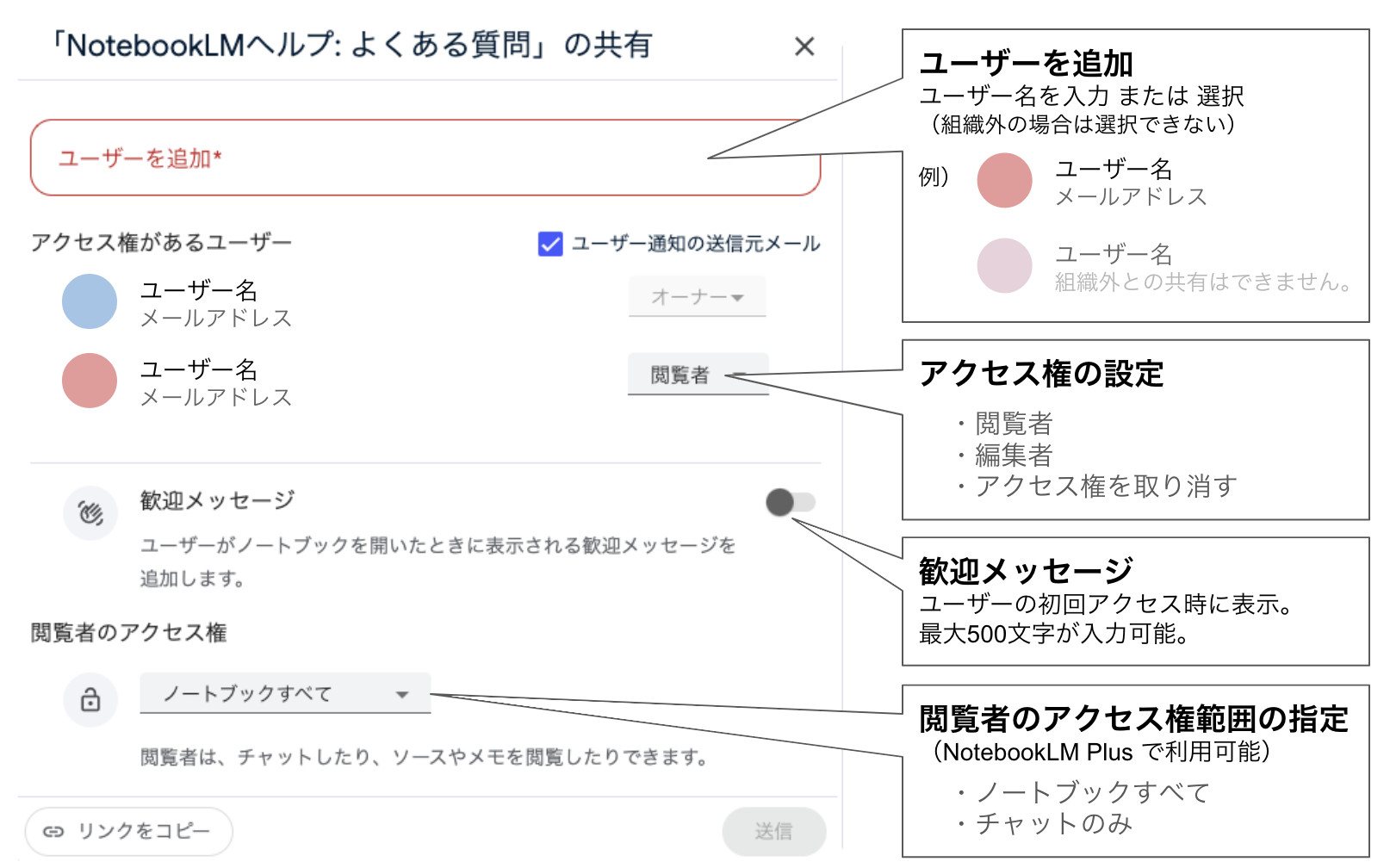Image resolution: width=1390 pixels, height=868 pixels.
Task: Click the リンクをコピー button
Action: (129, 831)
